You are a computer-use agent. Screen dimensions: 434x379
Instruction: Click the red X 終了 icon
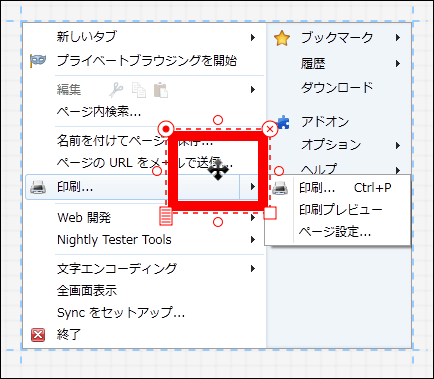coord(38,334)
